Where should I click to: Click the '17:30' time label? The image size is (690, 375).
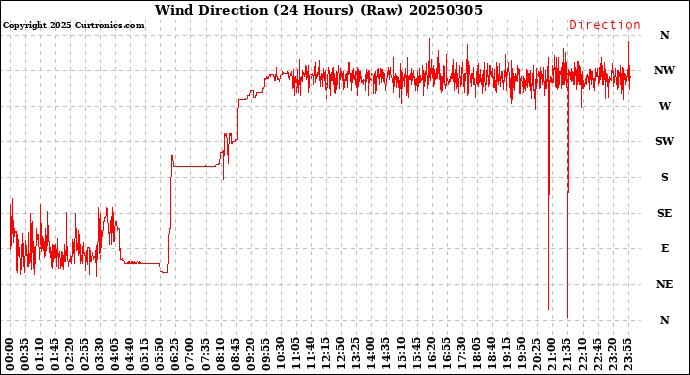pos(462,354)
